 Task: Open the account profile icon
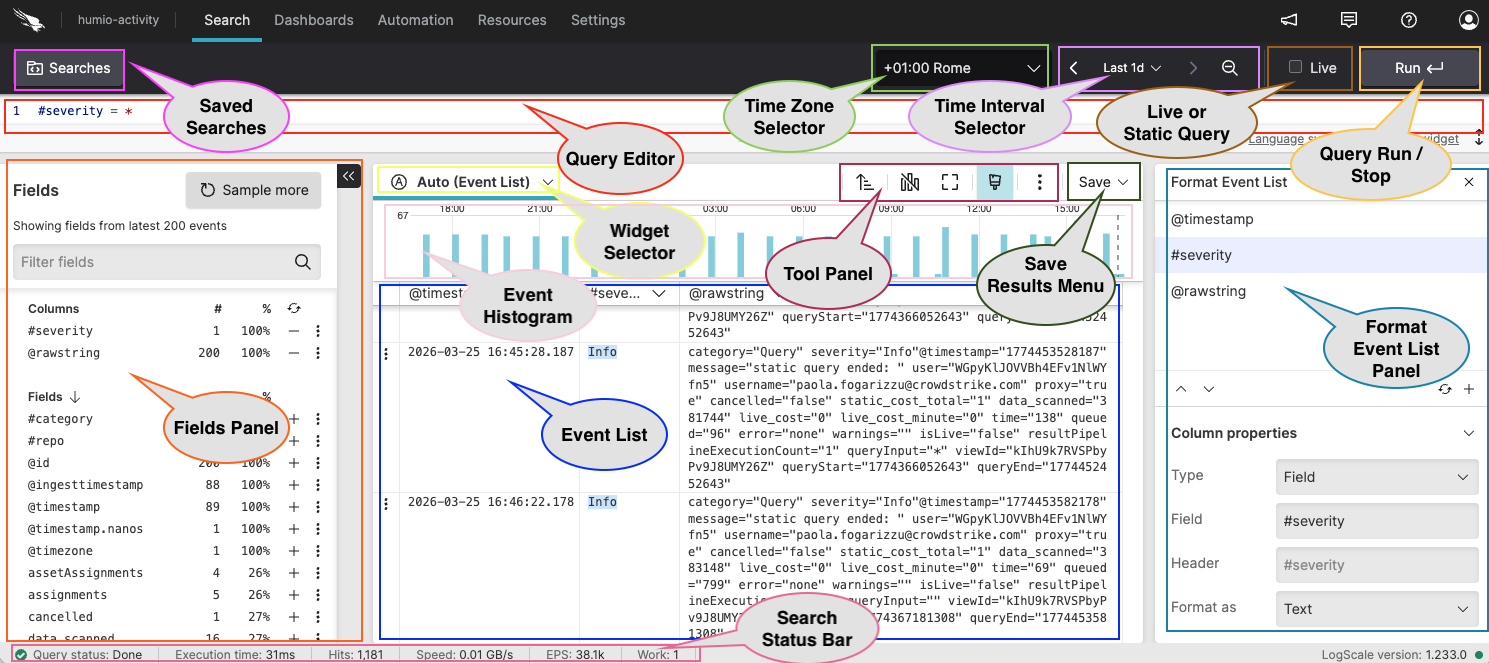pos(1468,20)
